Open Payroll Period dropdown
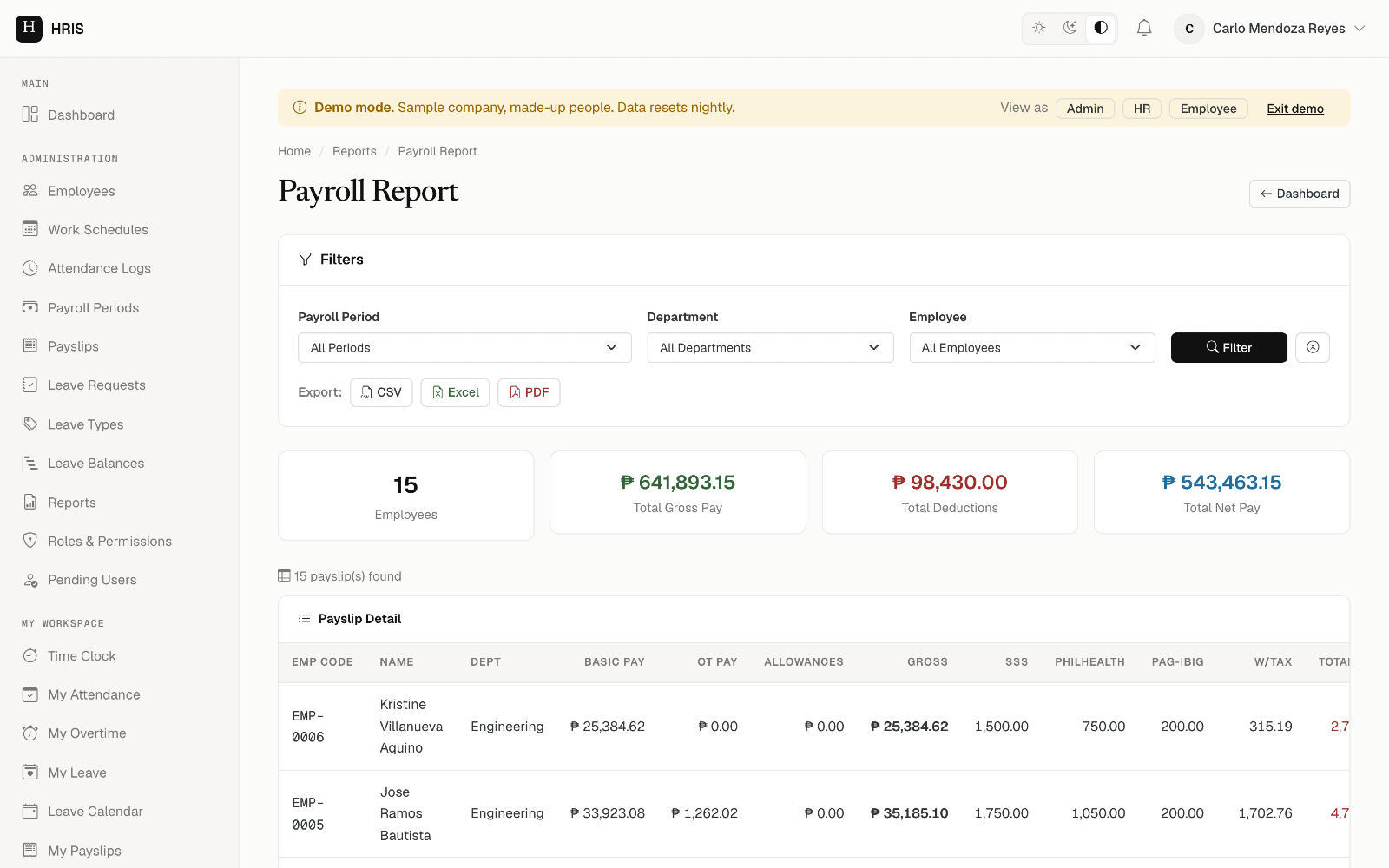This screenshot has height=868, width=1389. pos(464,348)
